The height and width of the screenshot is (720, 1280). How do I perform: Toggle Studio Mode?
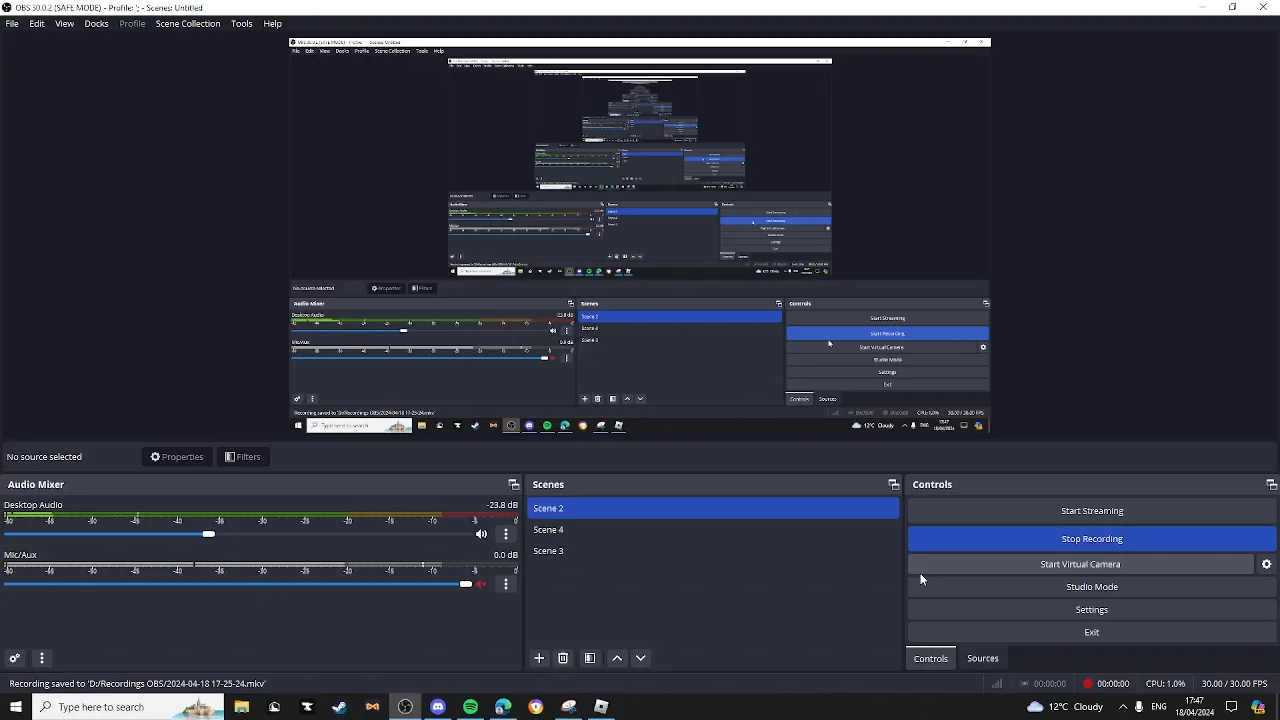(1091, 587)
